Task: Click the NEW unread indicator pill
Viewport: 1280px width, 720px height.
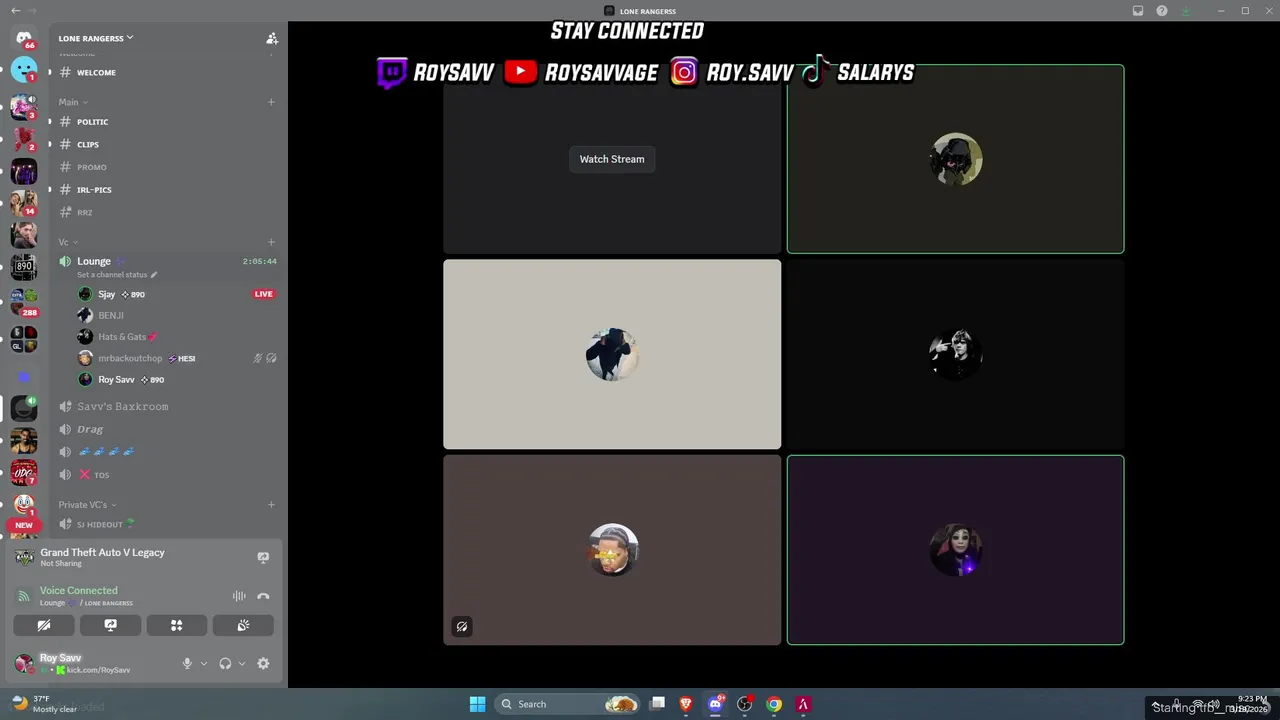Action: click(x=24, y=525)
